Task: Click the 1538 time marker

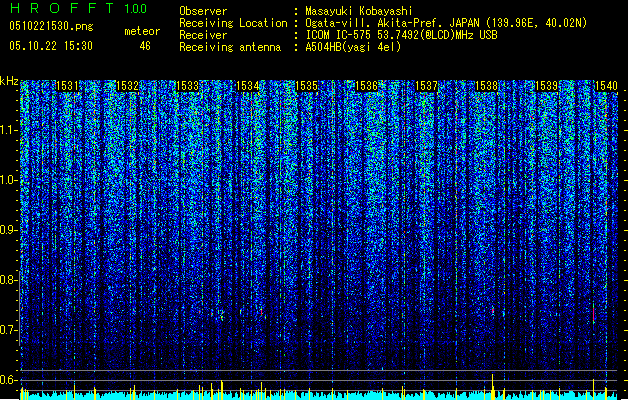Action: [487, 85]
